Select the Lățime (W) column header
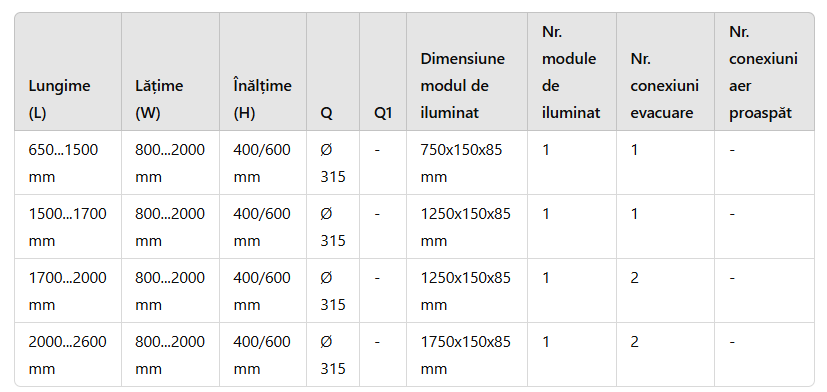827x392 pixels. pyautogui.click(x=170, y=72)
